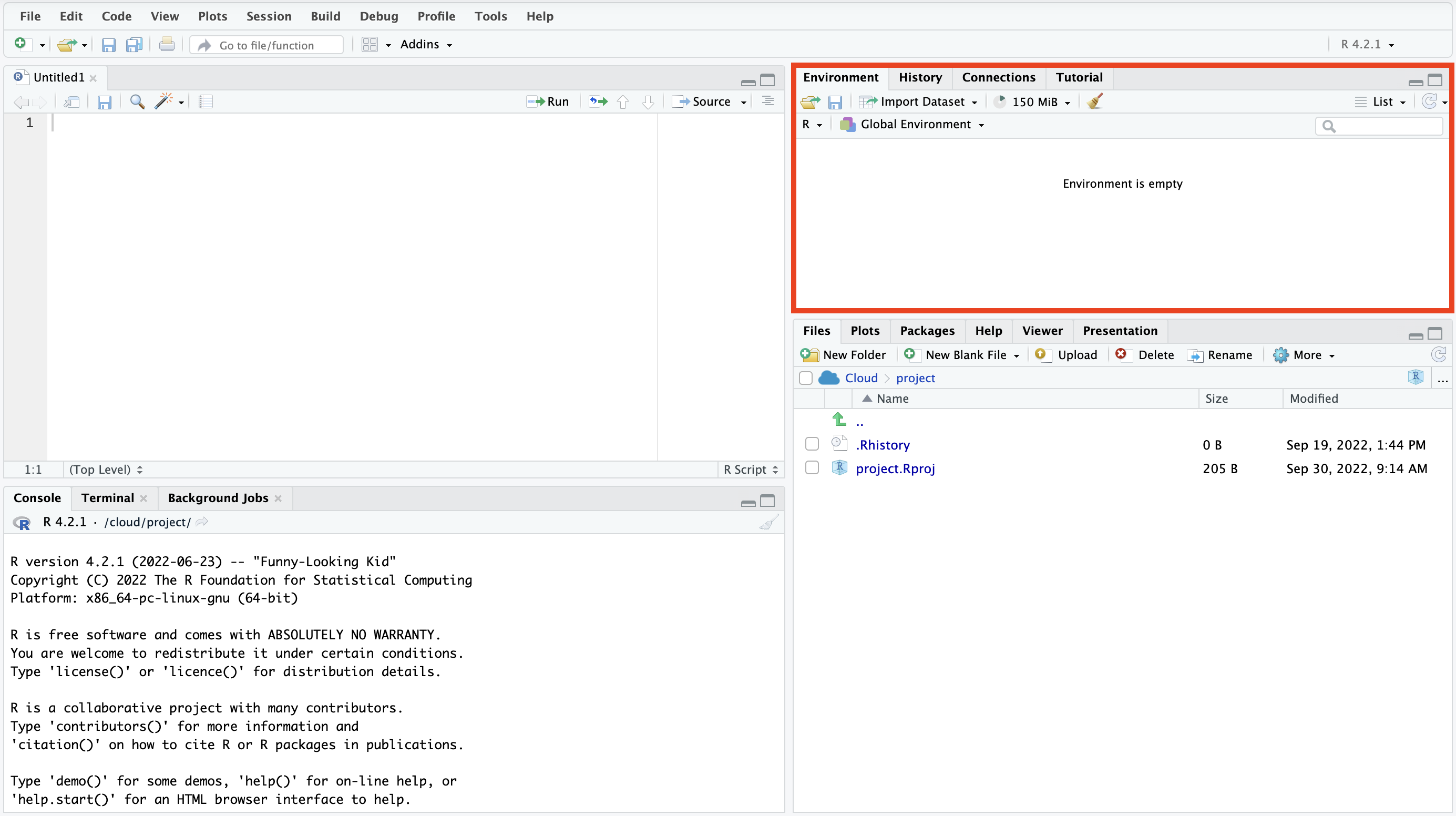This screenshot has width=1456, height=816.
Task: Save the current script
Action: [104, 102]
